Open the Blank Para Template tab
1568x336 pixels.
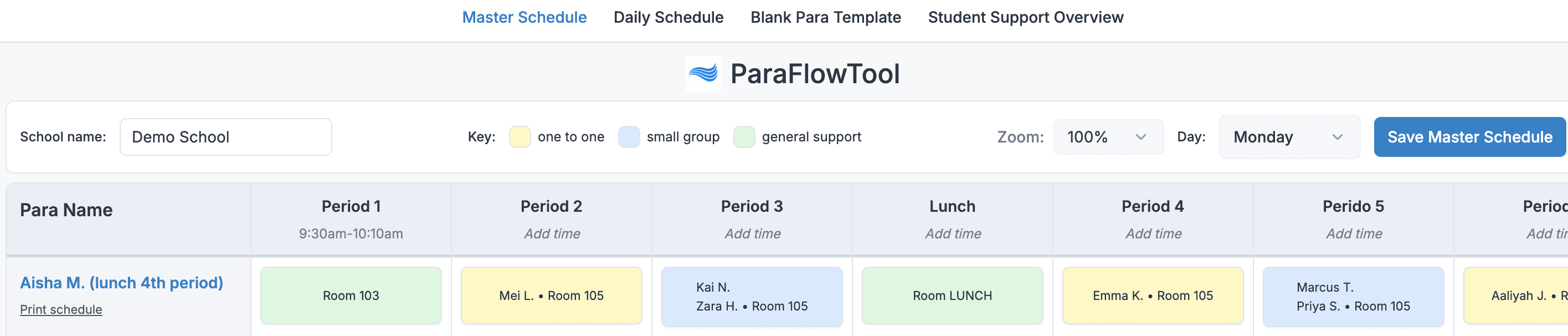pos(825,17)
